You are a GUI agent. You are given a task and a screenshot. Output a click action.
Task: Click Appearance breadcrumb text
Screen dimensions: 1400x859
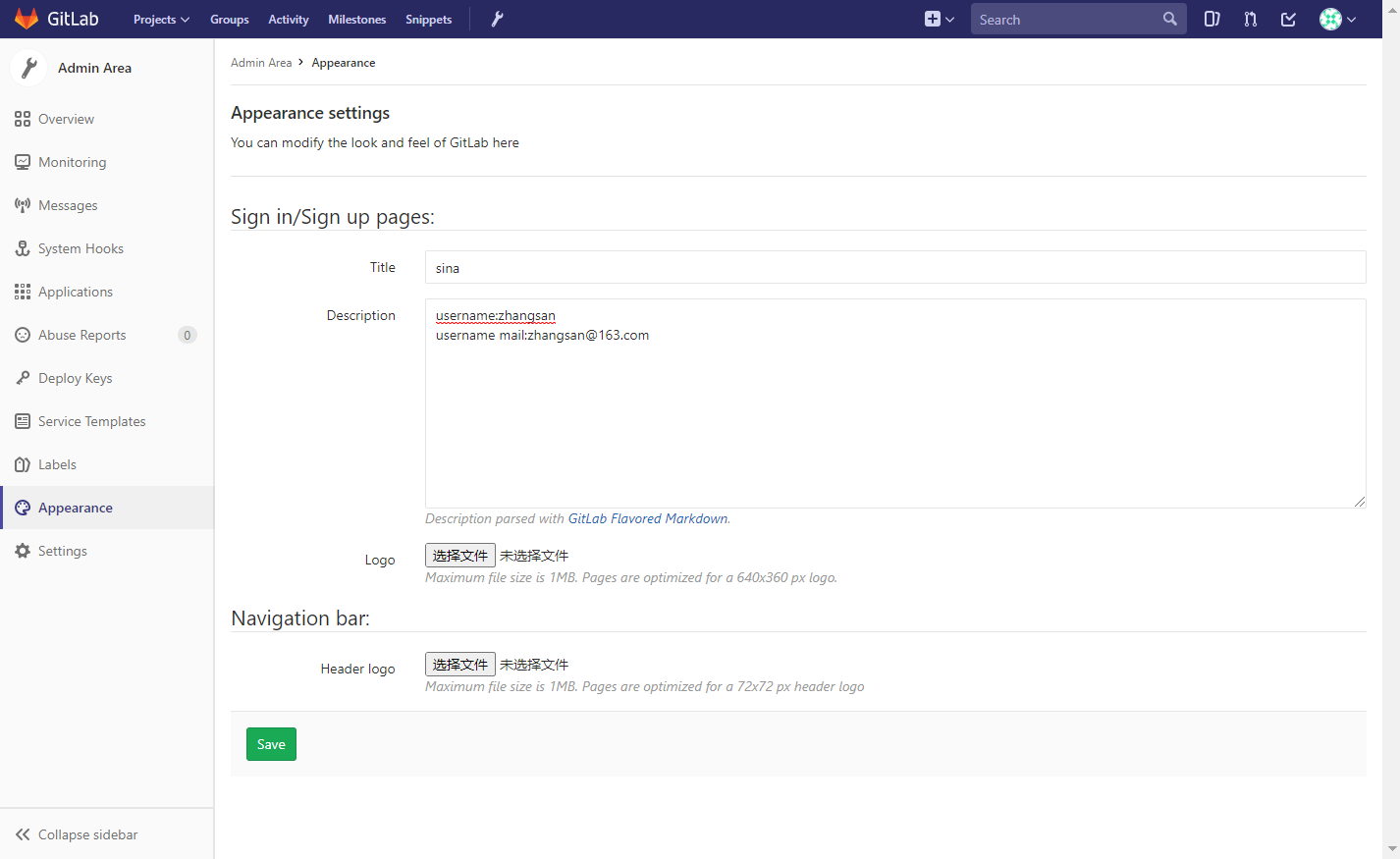pos(344,63)
